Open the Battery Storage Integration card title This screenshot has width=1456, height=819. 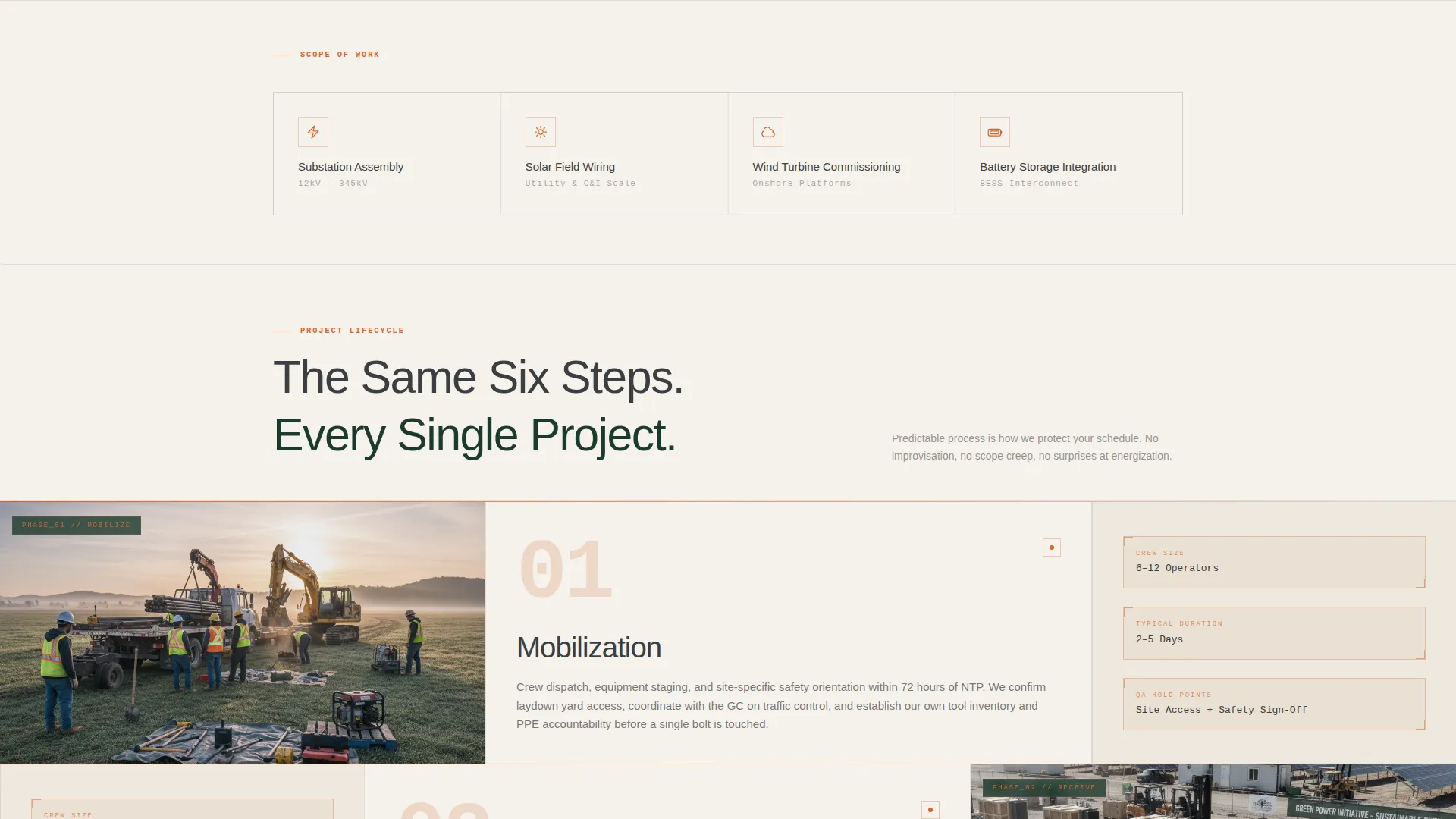(x=1047, y=167)
